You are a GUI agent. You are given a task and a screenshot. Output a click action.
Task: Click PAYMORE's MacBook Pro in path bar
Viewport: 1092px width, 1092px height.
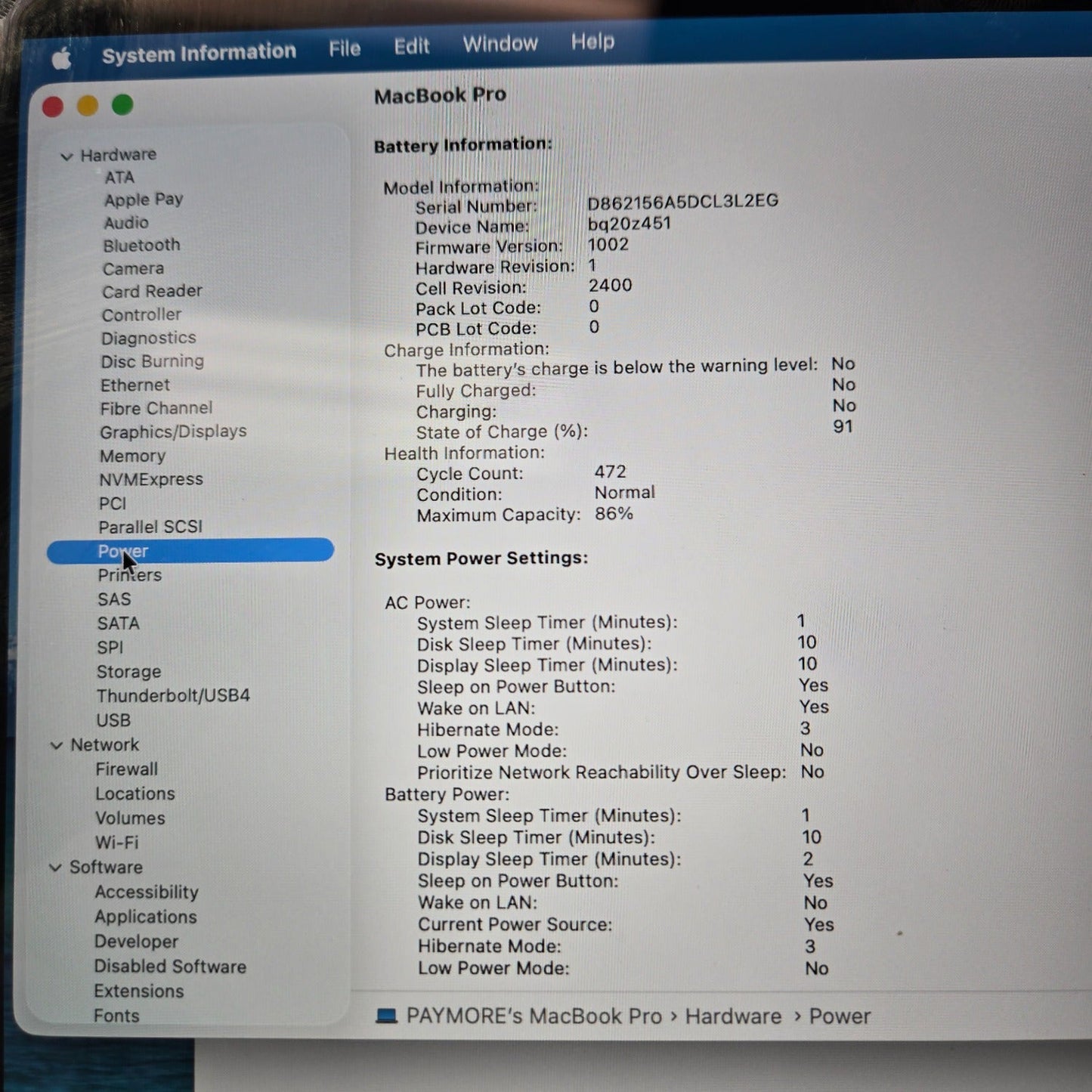(x=534, y=1016)
